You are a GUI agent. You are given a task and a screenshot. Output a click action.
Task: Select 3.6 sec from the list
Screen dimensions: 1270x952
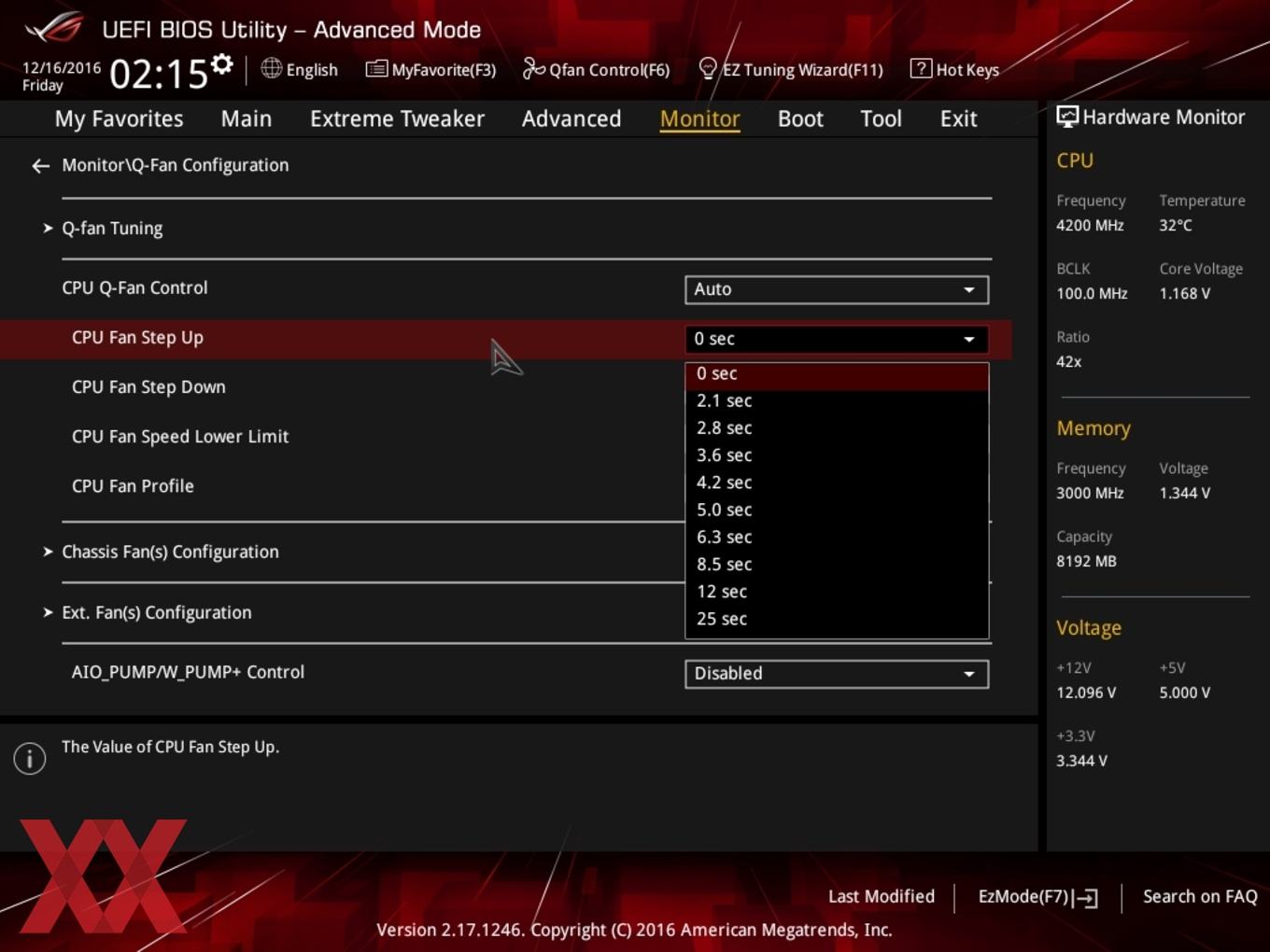point(837,455)
